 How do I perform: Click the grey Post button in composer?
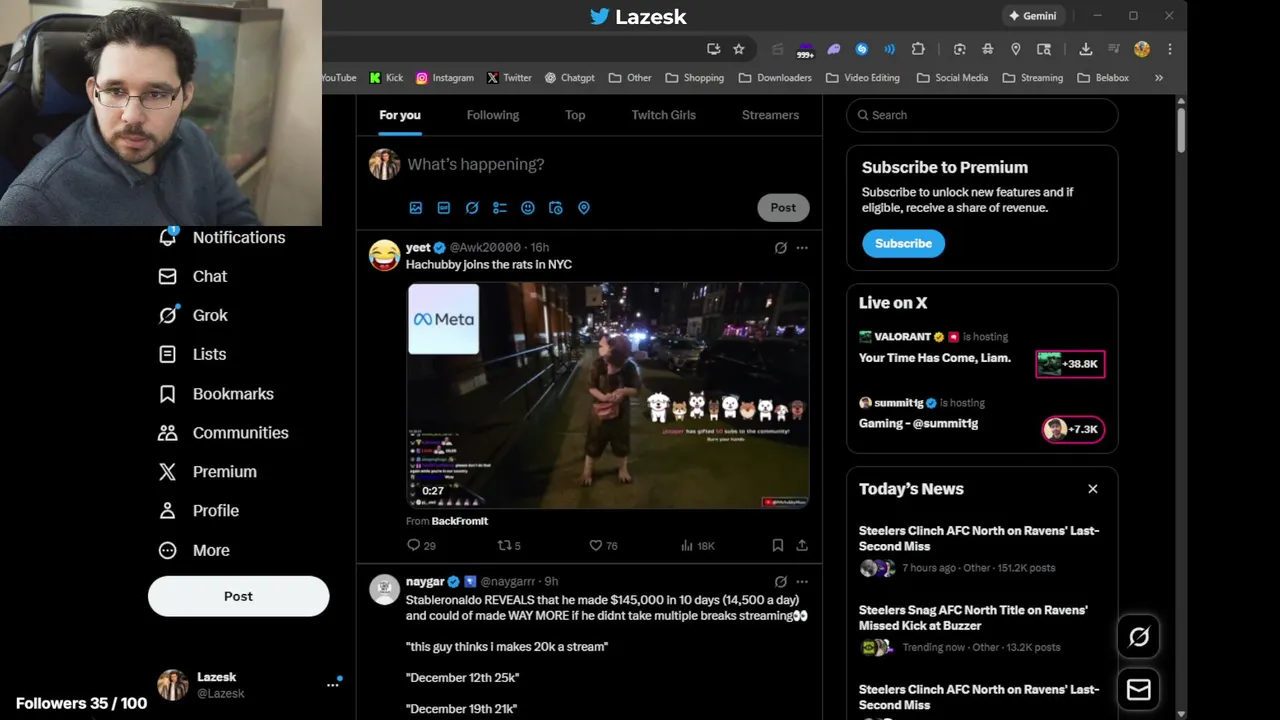click(783, 207)
